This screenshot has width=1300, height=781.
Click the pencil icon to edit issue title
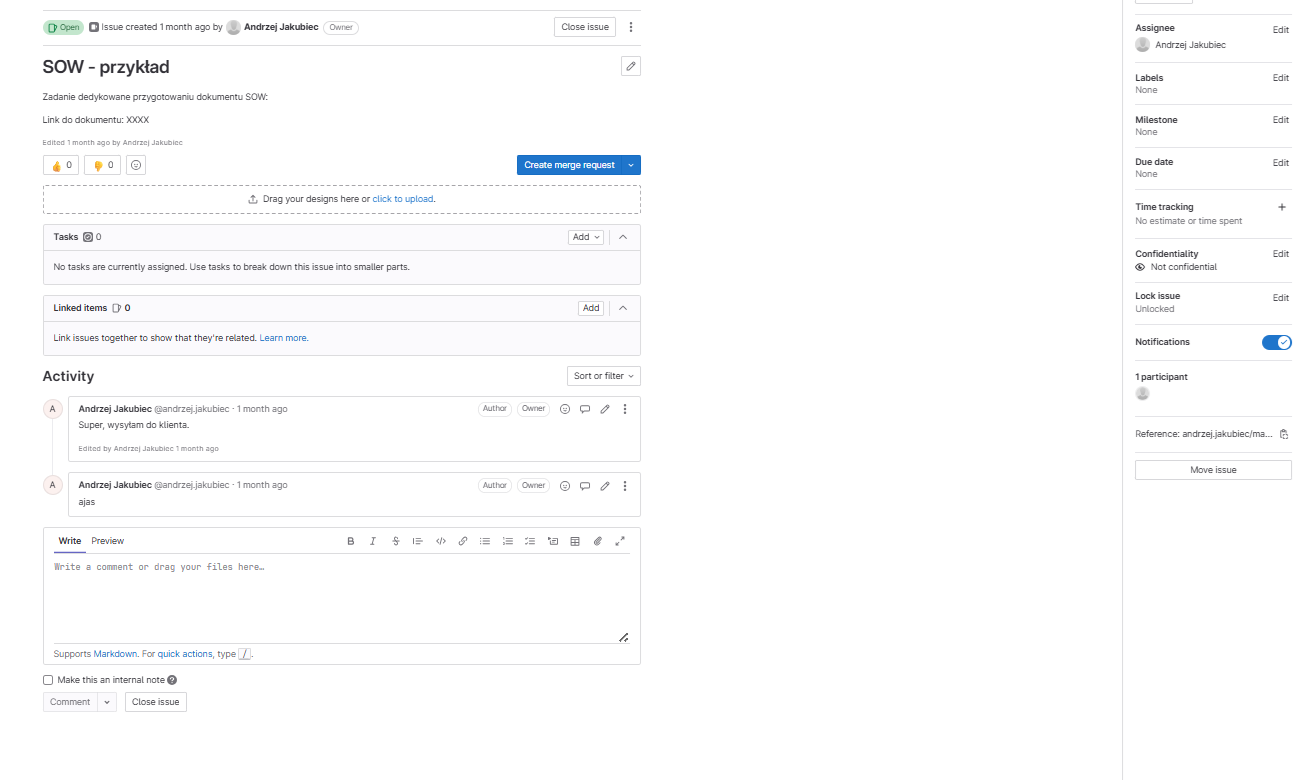pos(630,66)
